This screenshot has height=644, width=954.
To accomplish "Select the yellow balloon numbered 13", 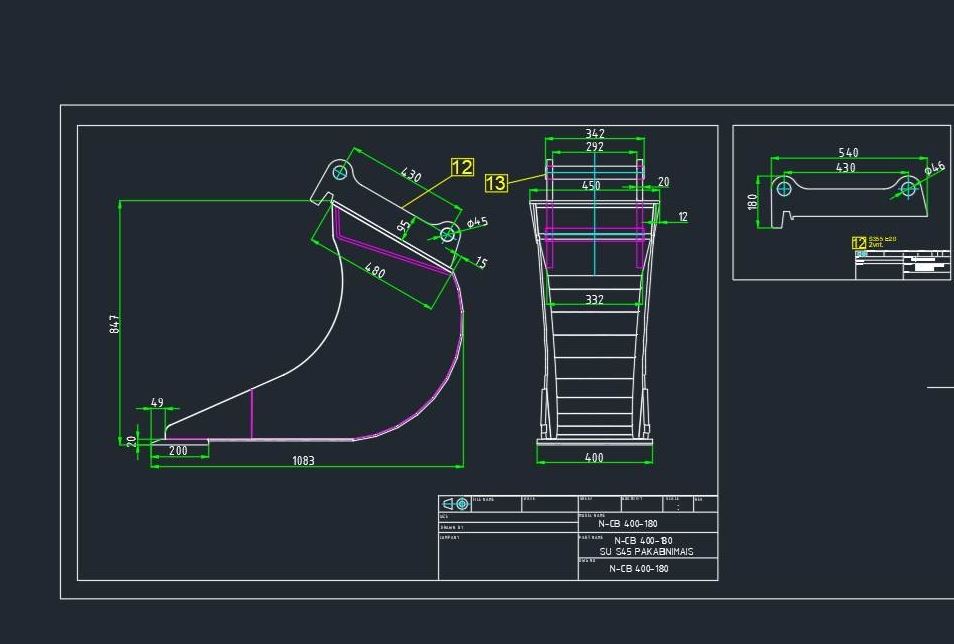I will point(496,183).
